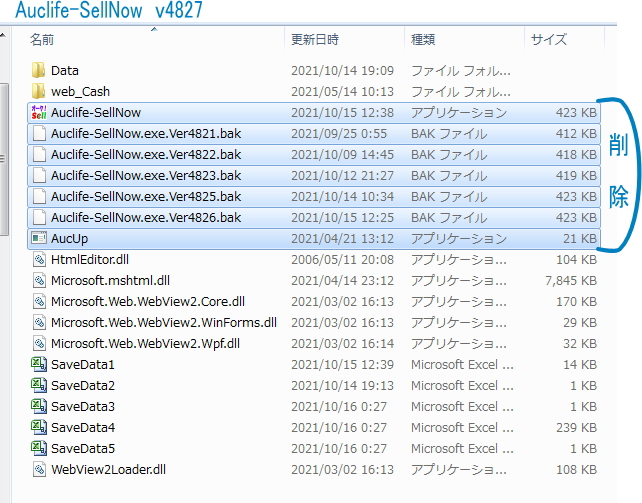Click the date 2021/10/15 12:38
This screenshot has width=642, height=503.
pos(342,113)
